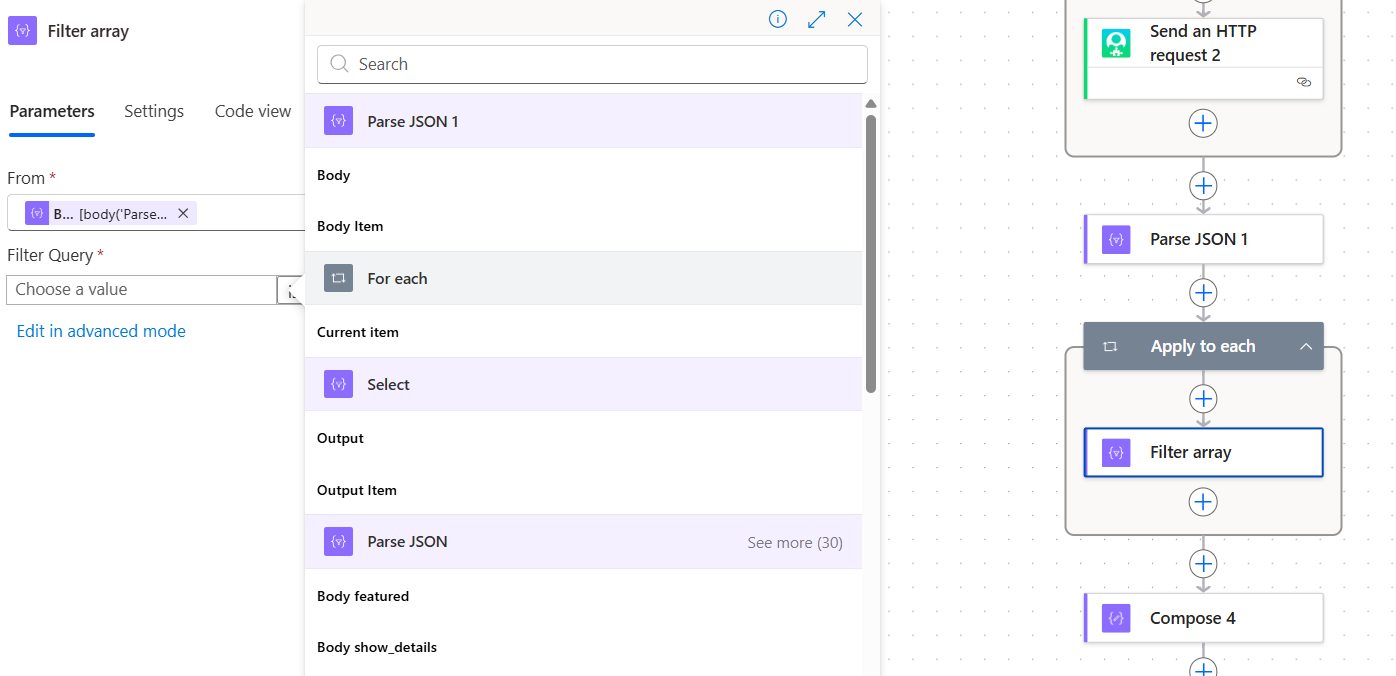The width and height of the screenshot is (1396, 676).
Task: Select the For each group header
Action: [x=583, y=278]
